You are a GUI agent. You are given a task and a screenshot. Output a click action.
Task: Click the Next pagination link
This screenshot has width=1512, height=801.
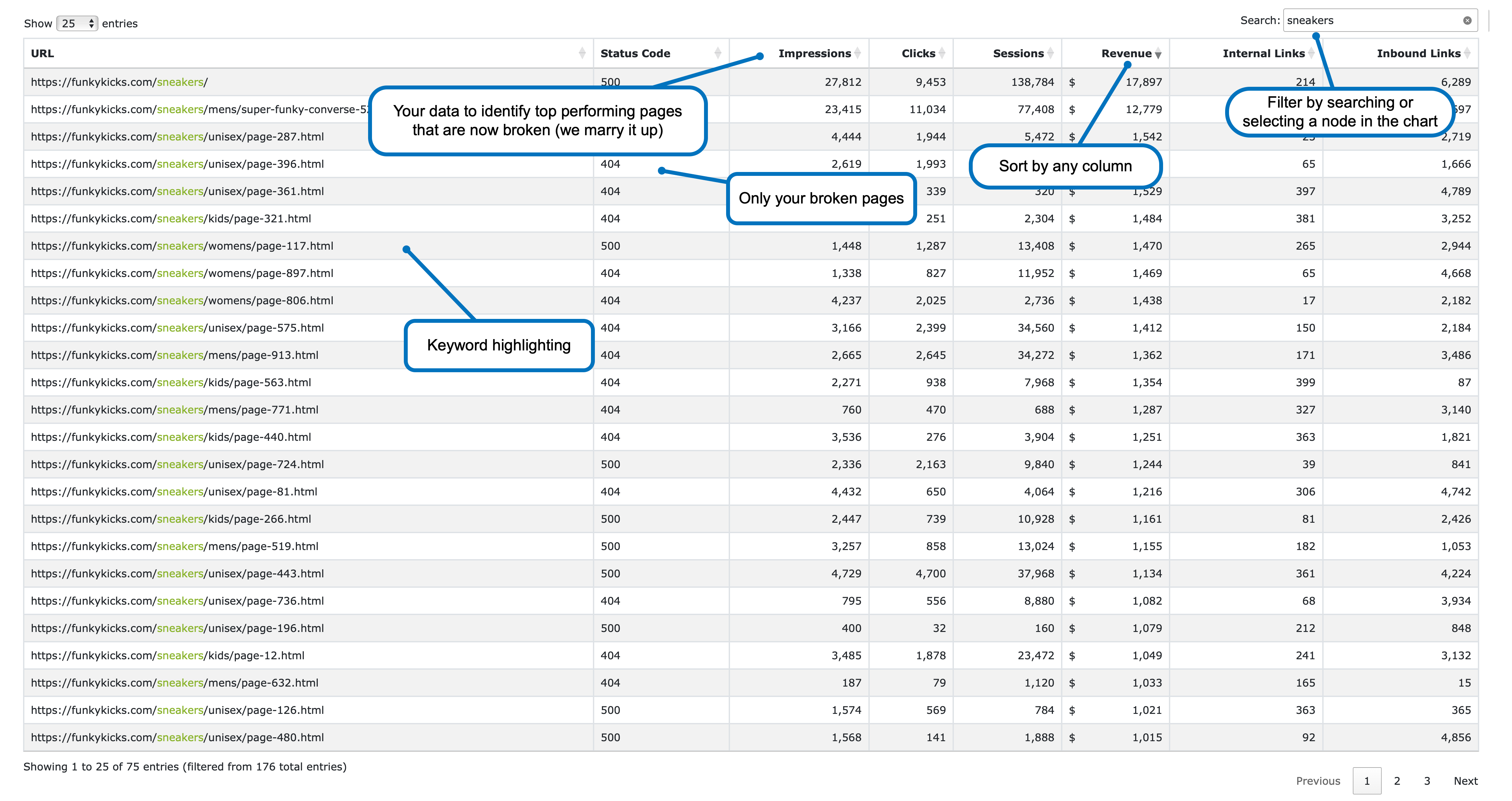[x=1465, y=781]
